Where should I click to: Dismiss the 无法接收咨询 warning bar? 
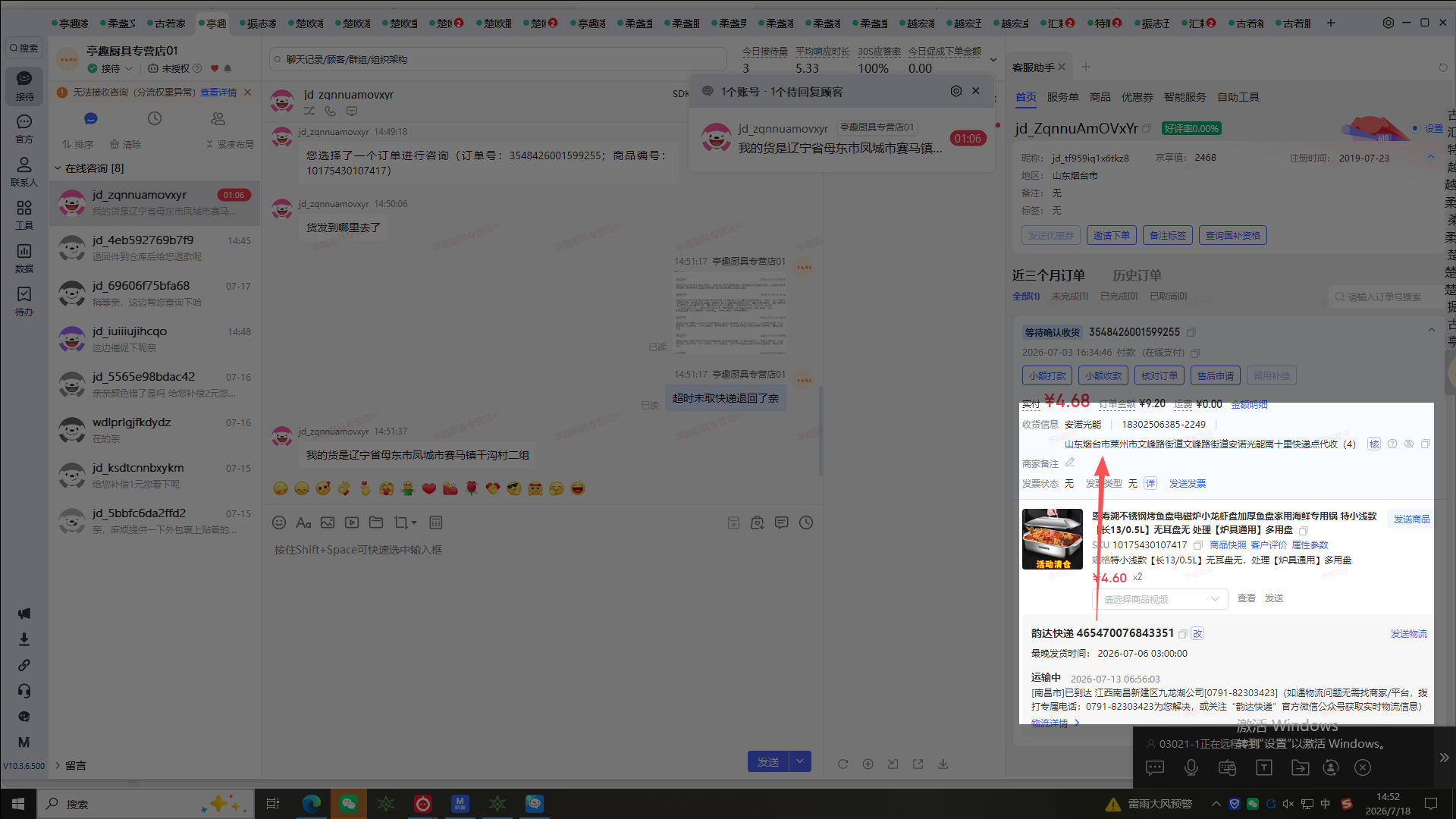(247, 93)
